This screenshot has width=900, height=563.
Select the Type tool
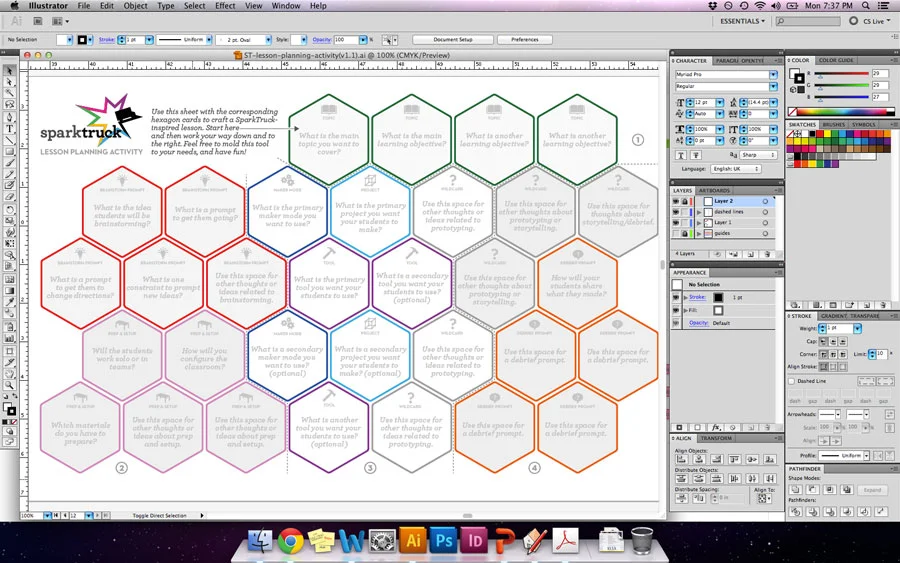9,129
